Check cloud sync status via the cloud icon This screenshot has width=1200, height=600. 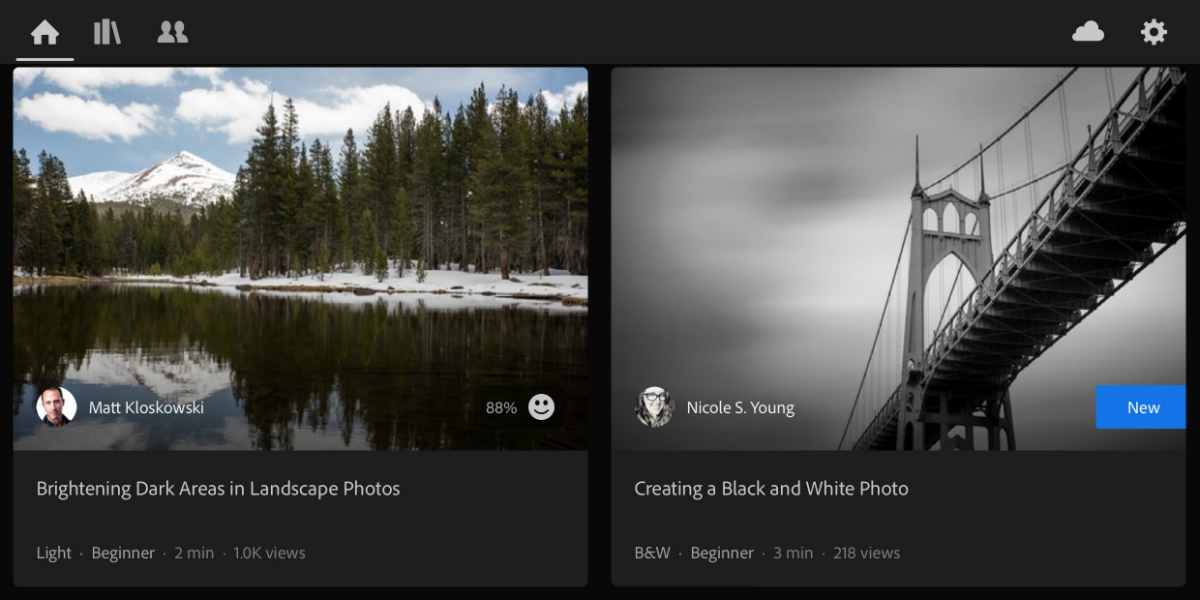click(x=1089, y=31)
